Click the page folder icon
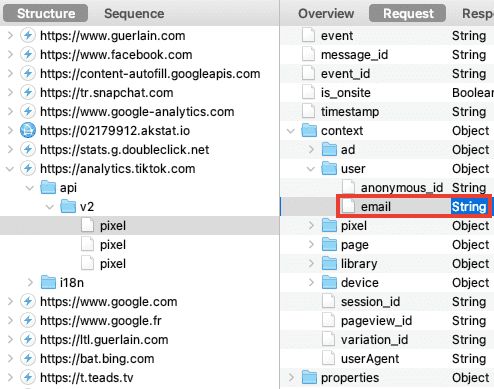494x389 pixels. coord(329,244)
